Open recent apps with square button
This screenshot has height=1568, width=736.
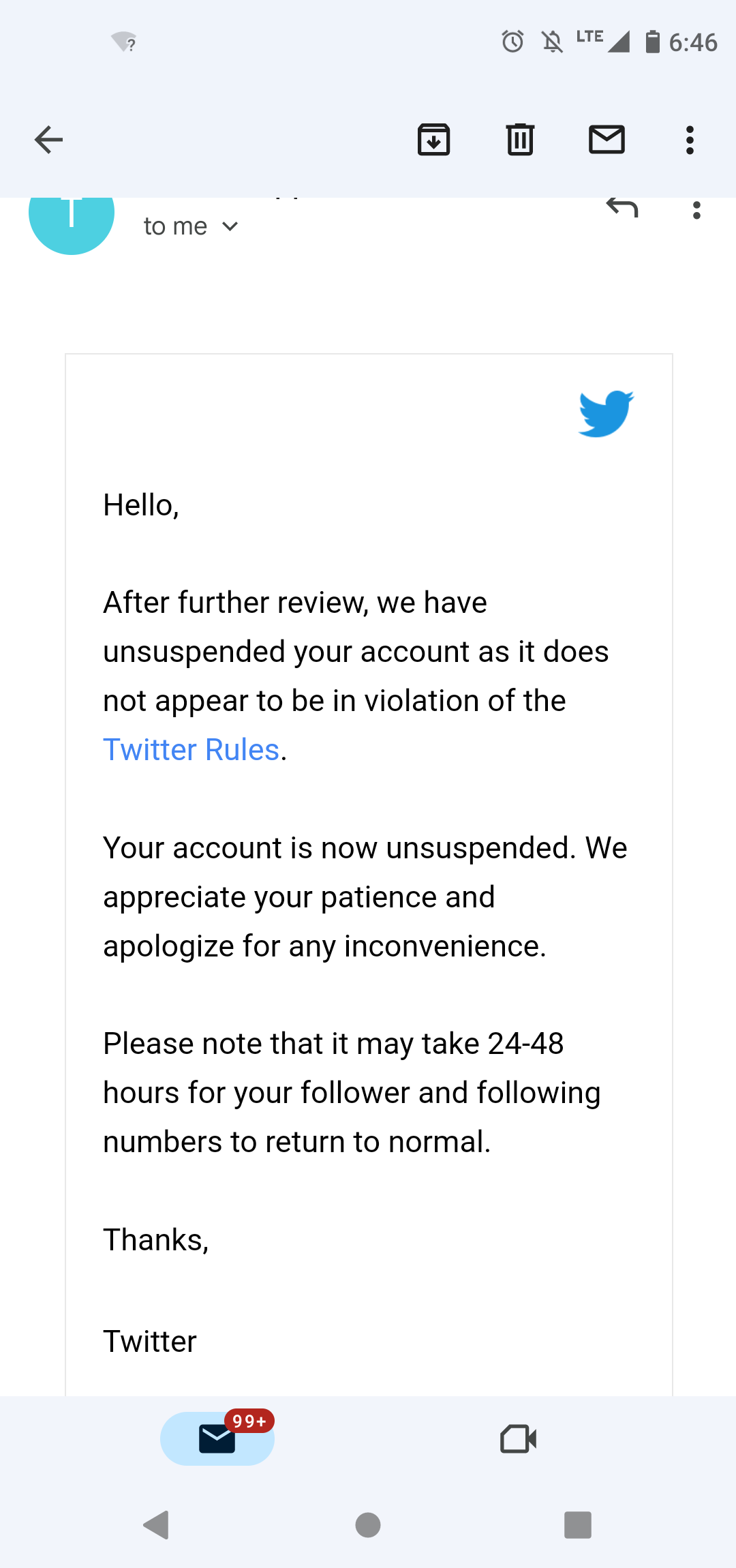[x=578, y=1525]
